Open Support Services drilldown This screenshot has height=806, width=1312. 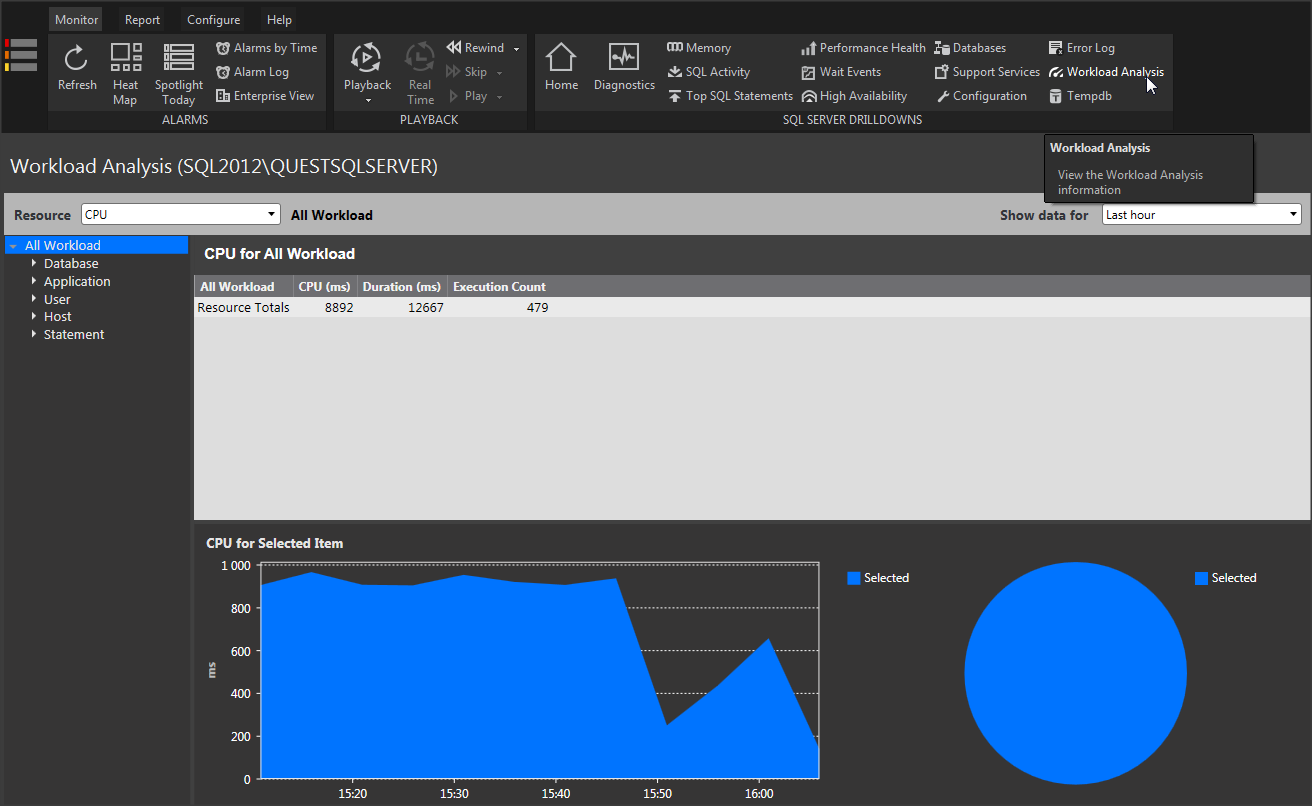(x=987, y=72)
